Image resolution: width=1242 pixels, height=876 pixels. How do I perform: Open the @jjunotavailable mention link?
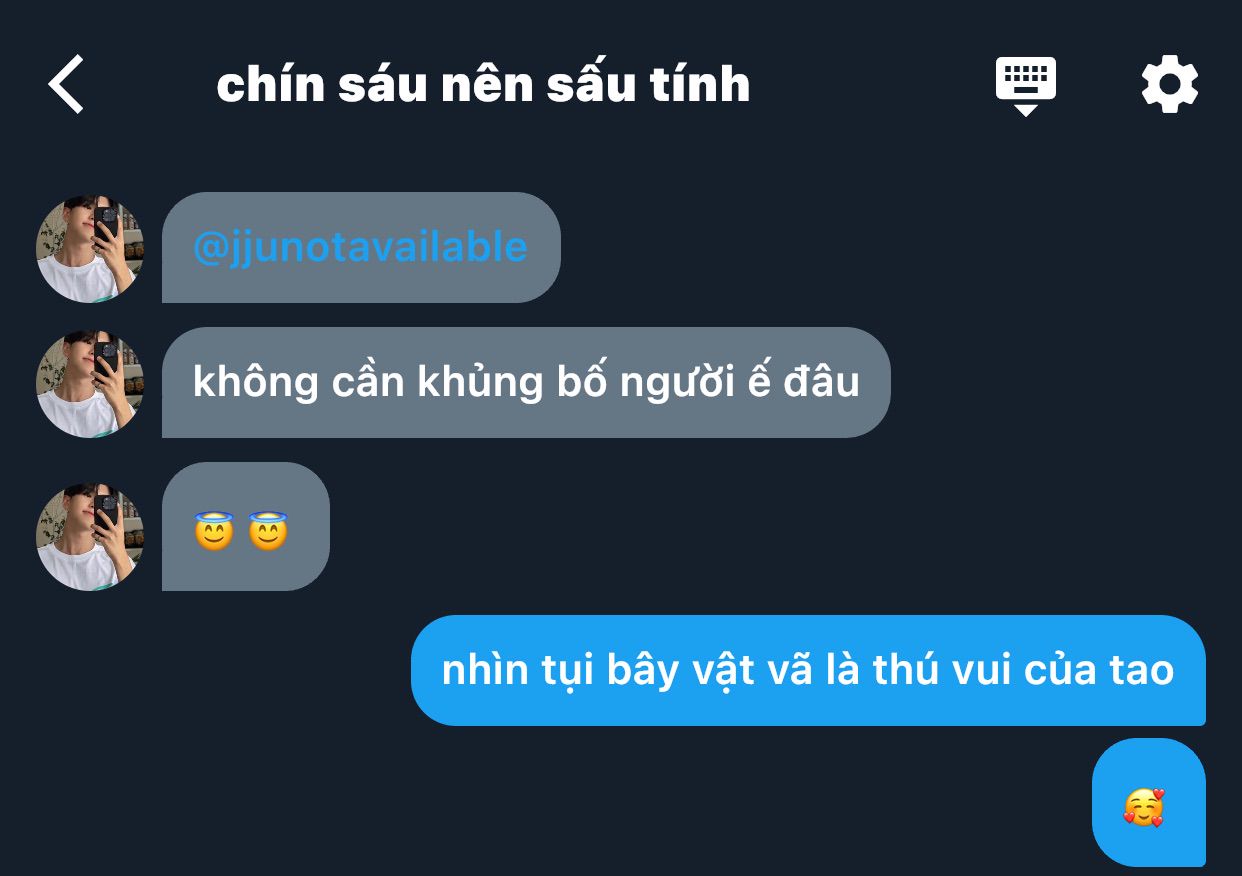click(x=360, y=247)
